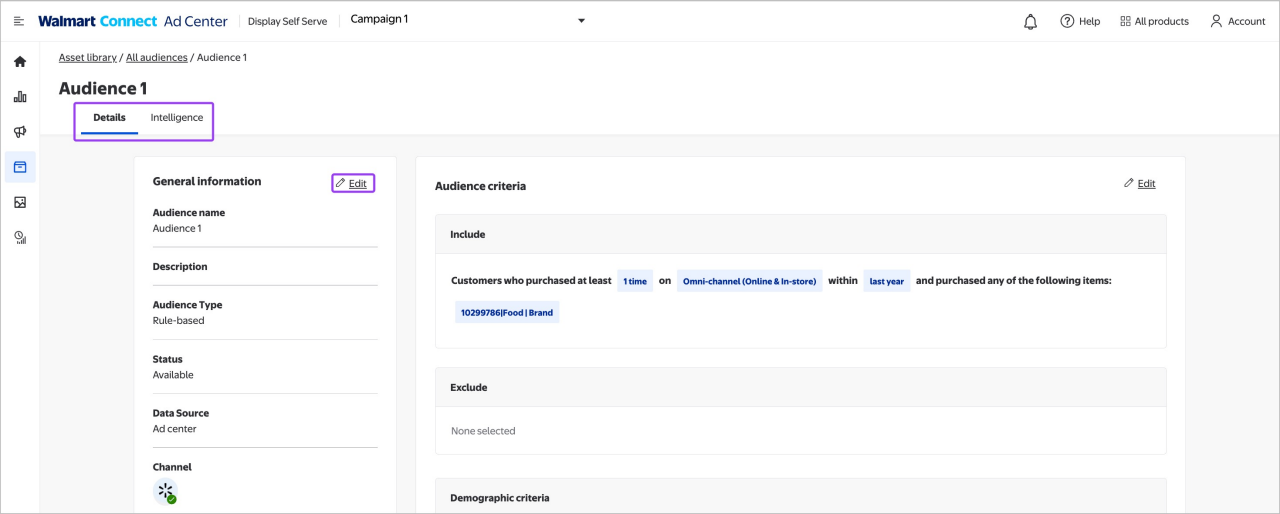The image size is (1280, 514).
Task: Open the hamburger navigation menu
Action: pos(18,21)
